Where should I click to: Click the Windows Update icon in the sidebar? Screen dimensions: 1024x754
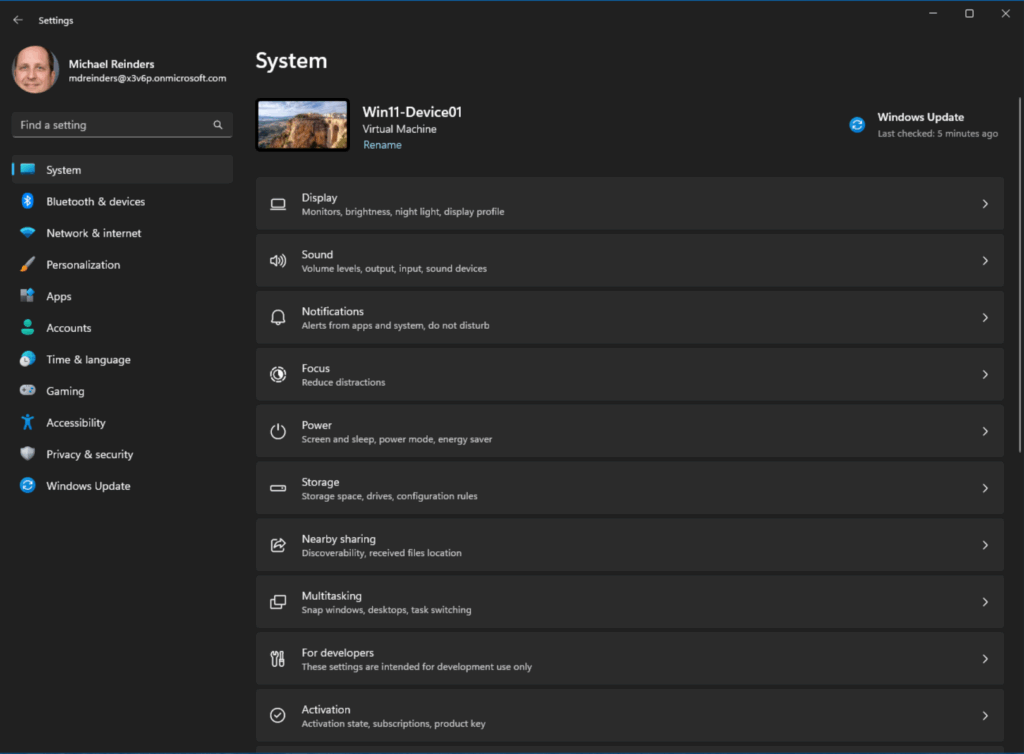[x=27, y=485]
